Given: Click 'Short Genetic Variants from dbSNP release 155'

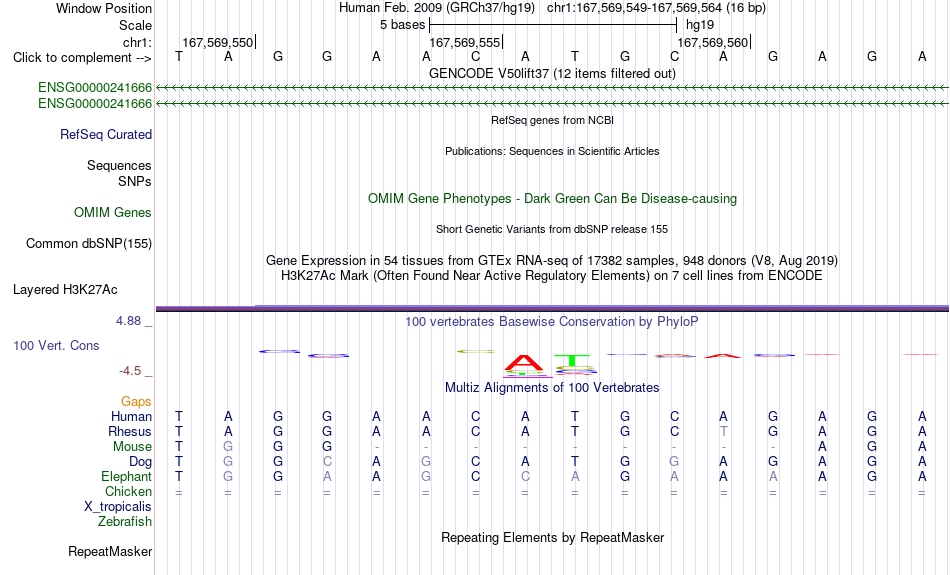Looking at the screenshot, I should (x=552, y=229).
